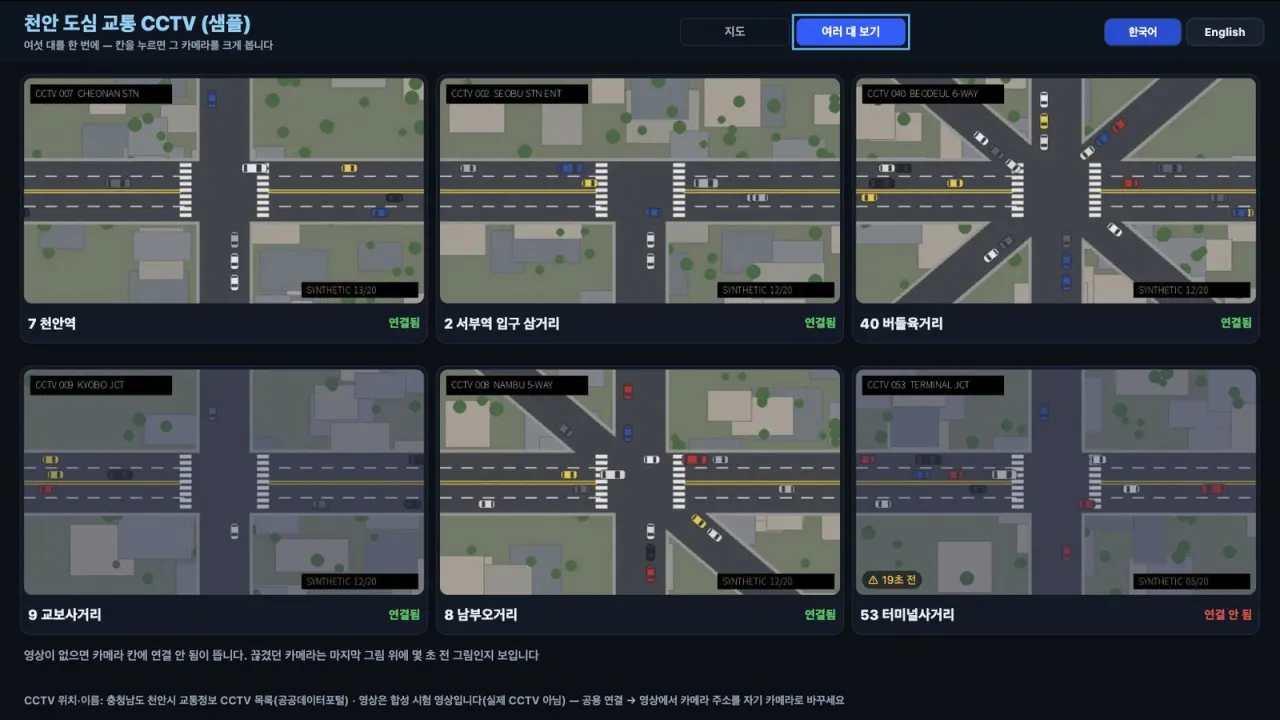Enlarge the CCTV 007 Cheonan Stn camera feed
1280x720 pixels.
224,190
